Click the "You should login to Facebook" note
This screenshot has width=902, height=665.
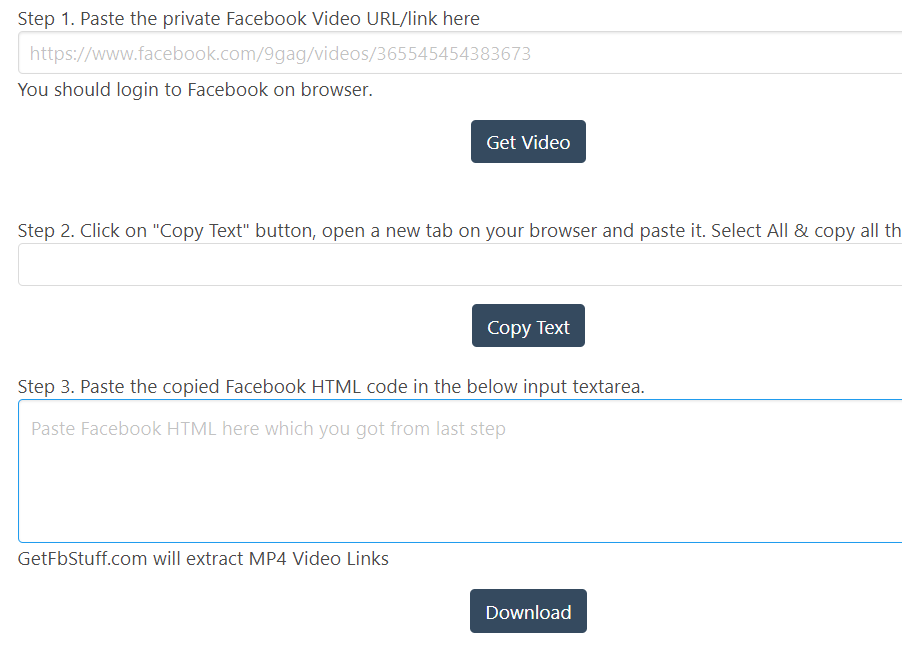pos(195,90)
